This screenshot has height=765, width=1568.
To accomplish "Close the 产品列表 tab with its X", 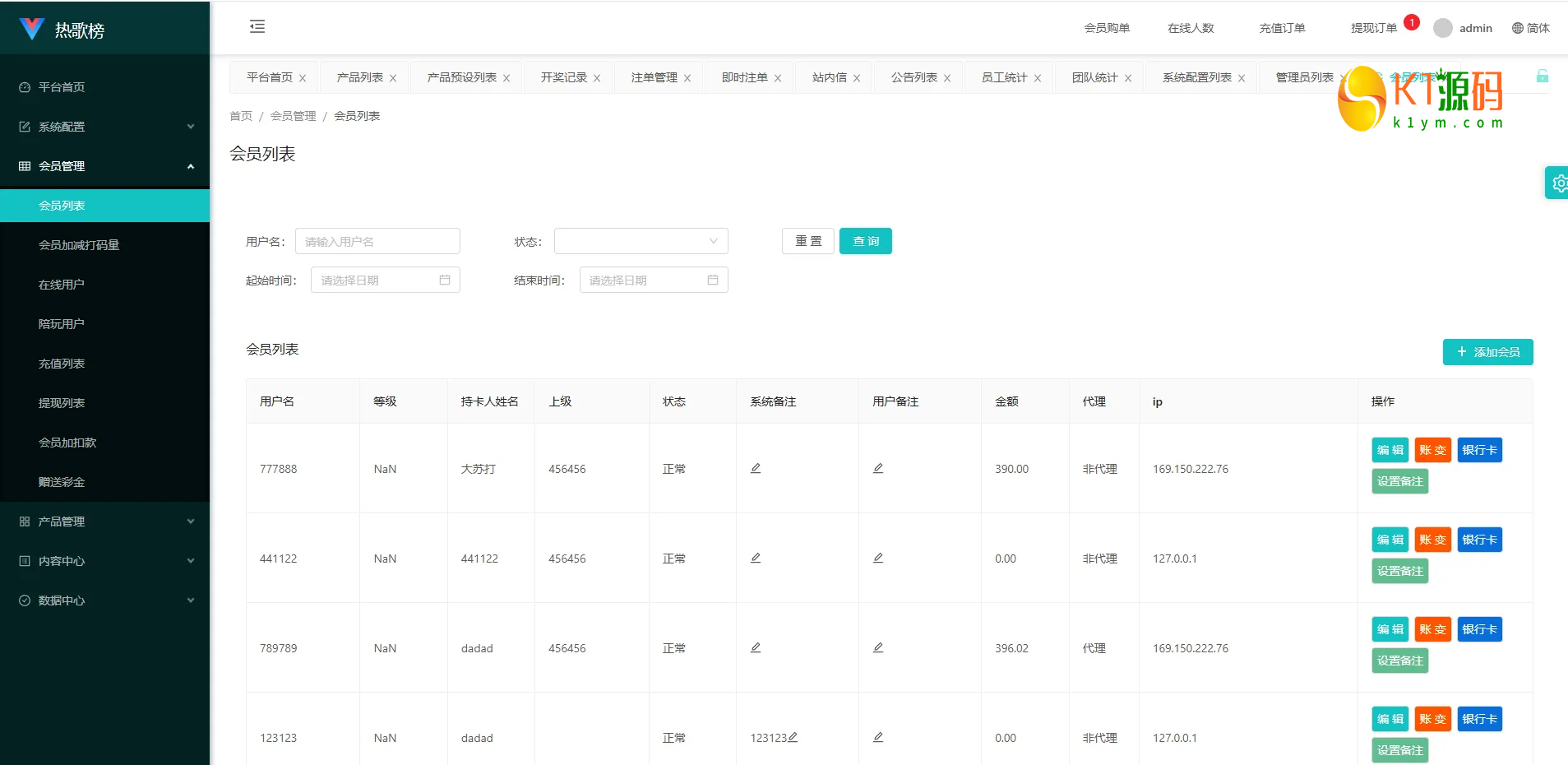I will click(393, 78).
